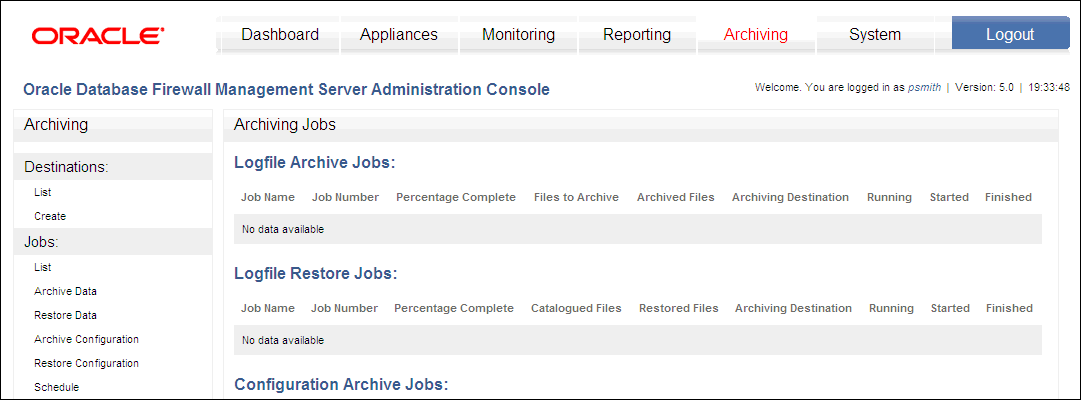Open the Schedule link
The width and height of the screenshot is (1081, 400).
pos(57,388)
